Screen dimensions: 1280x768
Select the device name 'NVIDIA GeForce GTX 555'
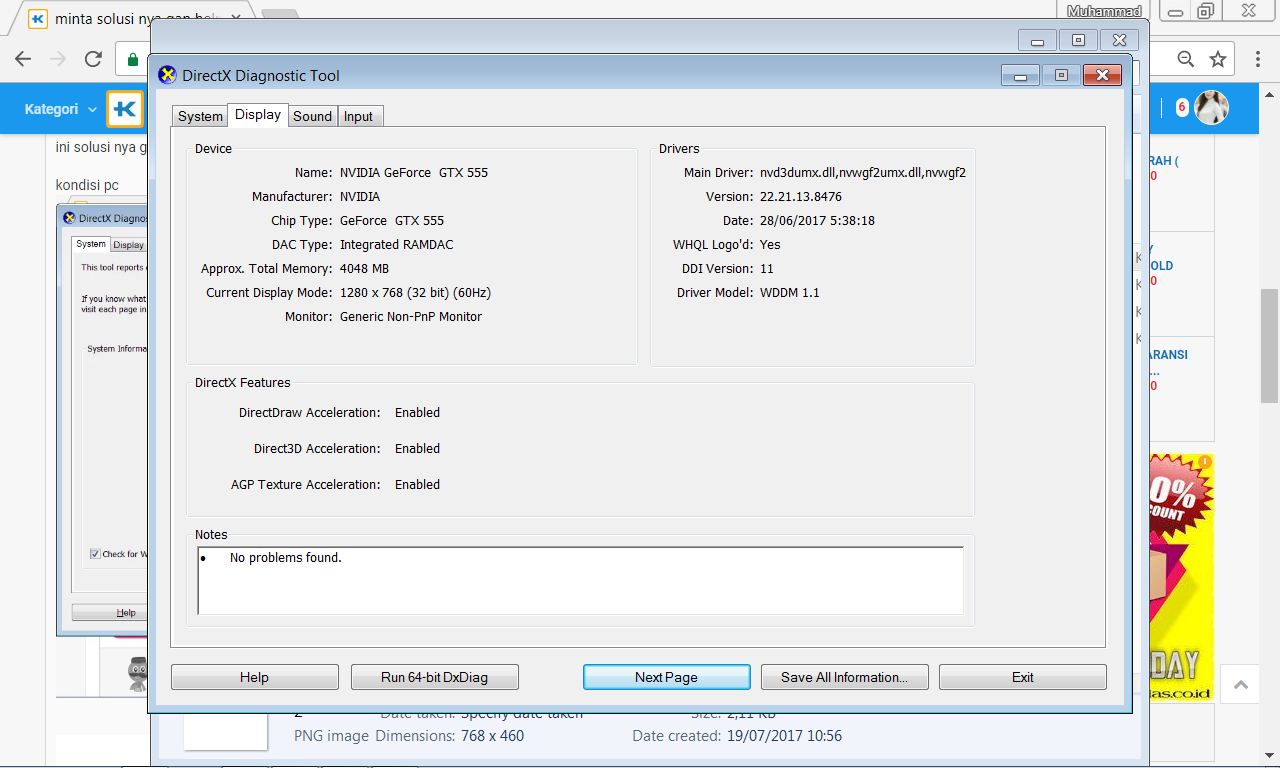(414, 172)
